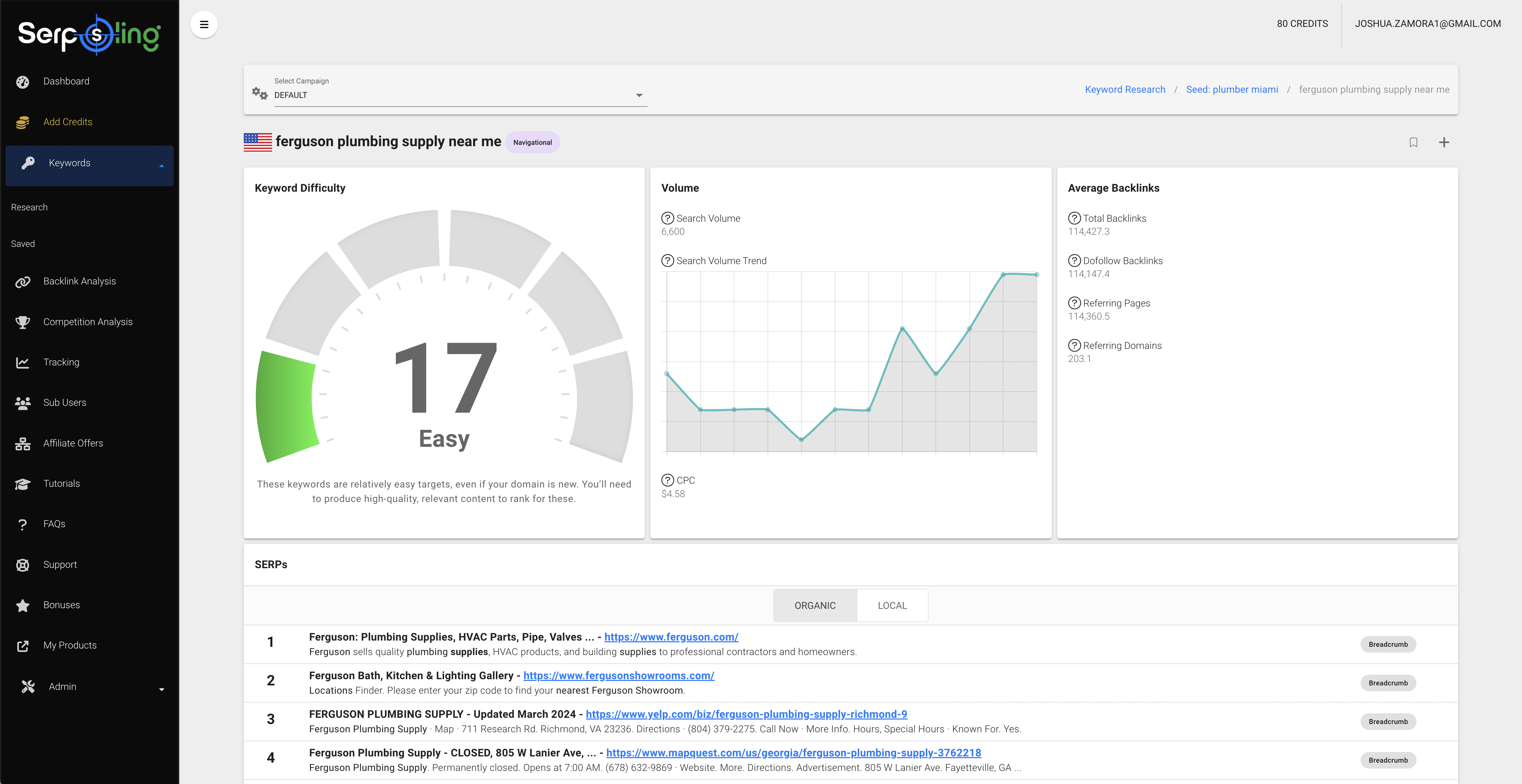Click Breadcrumb tag on result 2
Viewport: 1522px width, 784px height.
click(1388, 683)
